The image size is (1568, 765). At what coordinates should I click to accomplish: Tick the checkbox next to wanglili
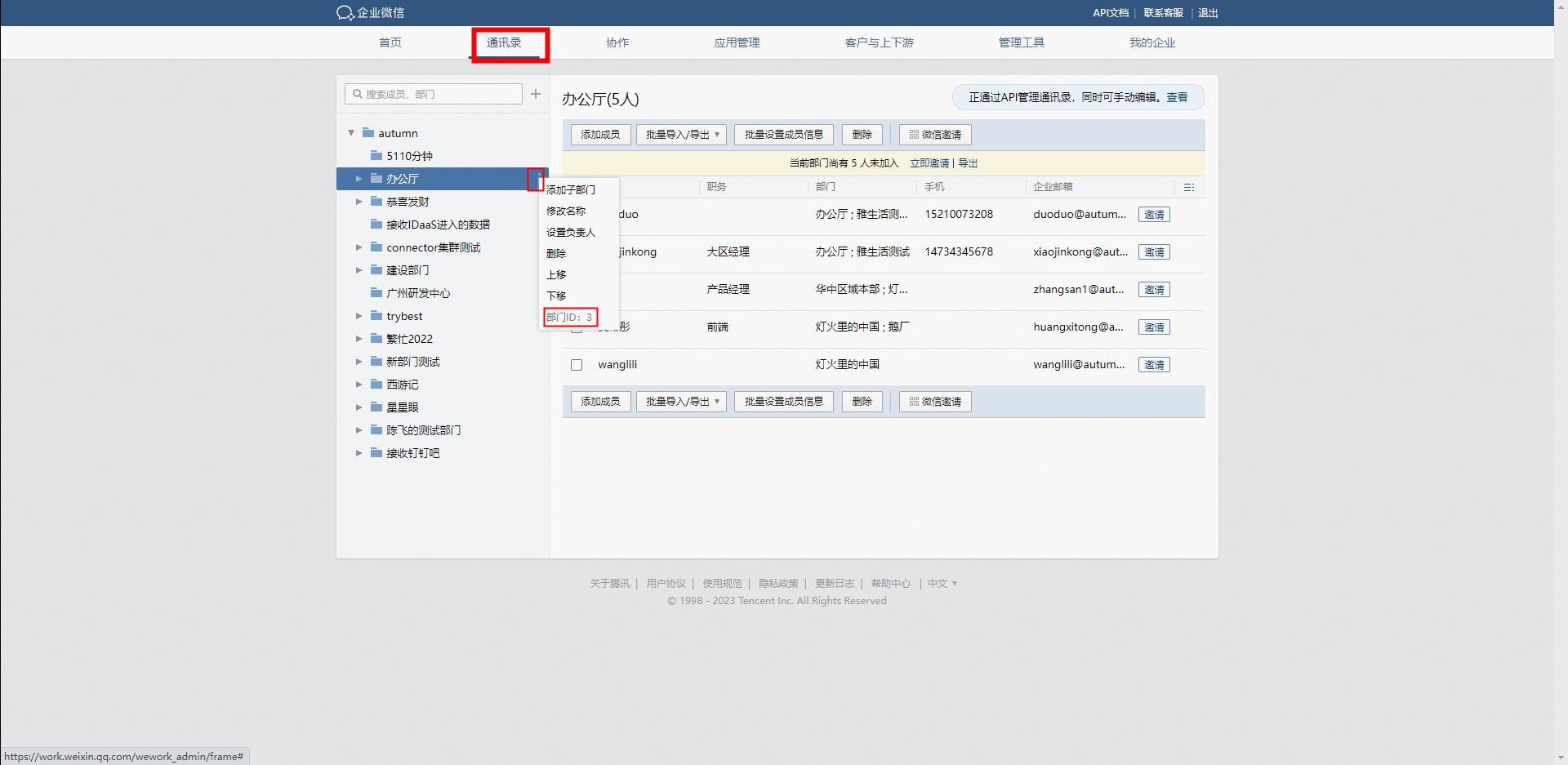point(577,365)
